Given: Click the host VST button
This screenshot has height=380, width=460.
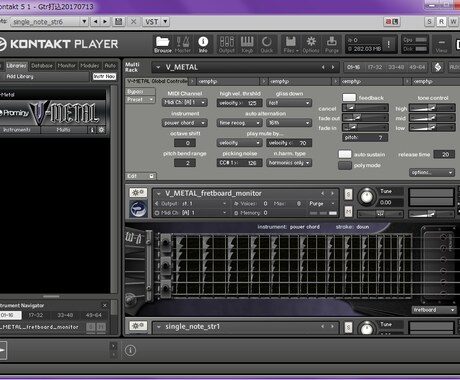Looking at the screenshot, I should pos(152,22).
